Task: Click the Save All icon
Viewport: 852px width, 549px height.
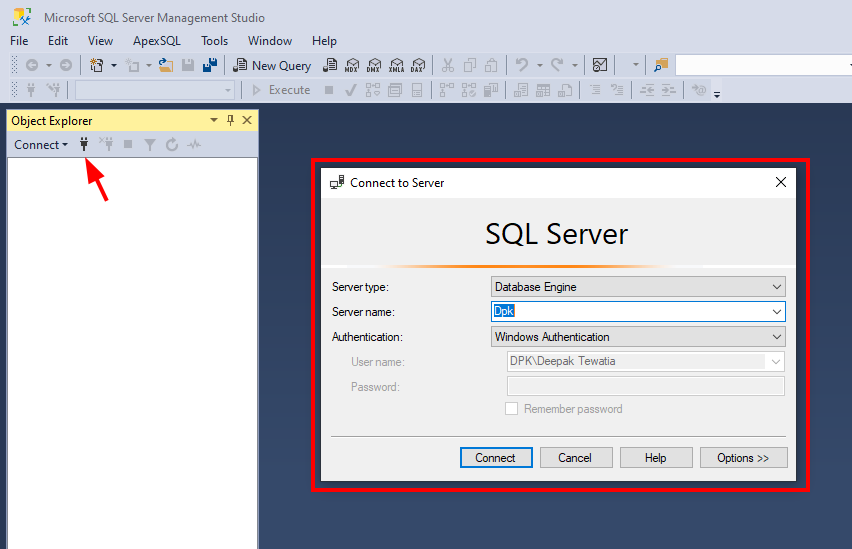Action: click(210, 65)
